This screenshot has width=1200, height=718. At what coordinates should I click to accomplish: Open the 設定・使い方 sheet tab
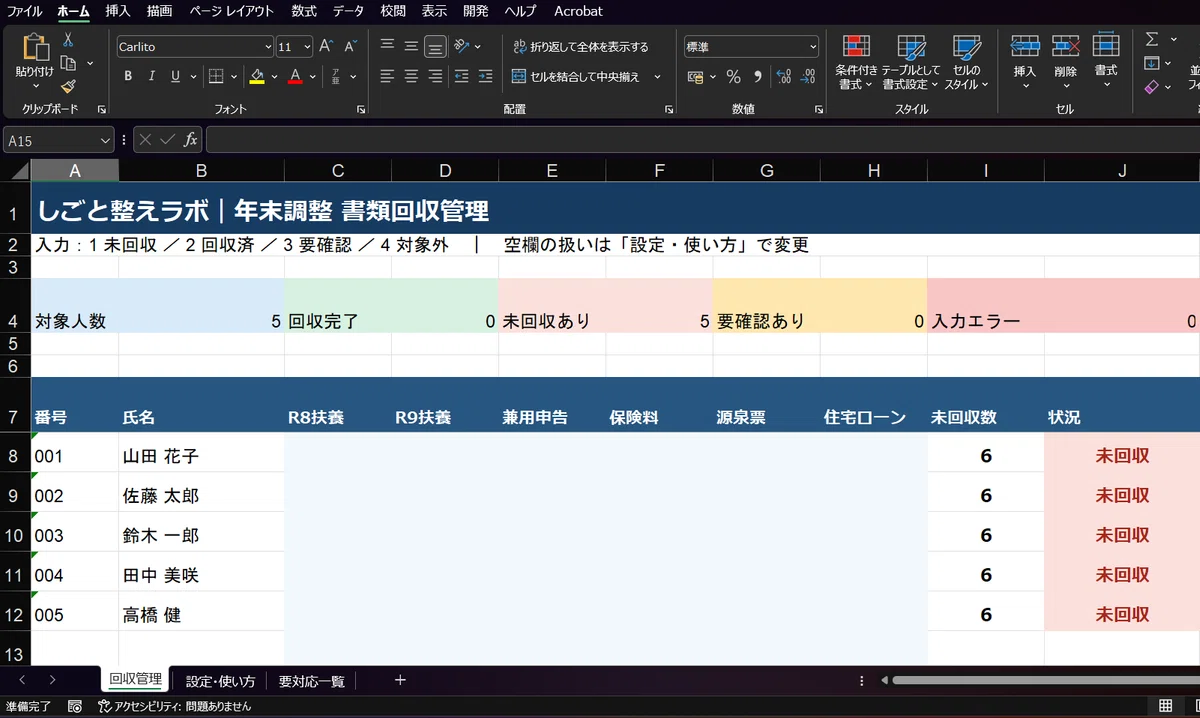[x=221, y=681]
